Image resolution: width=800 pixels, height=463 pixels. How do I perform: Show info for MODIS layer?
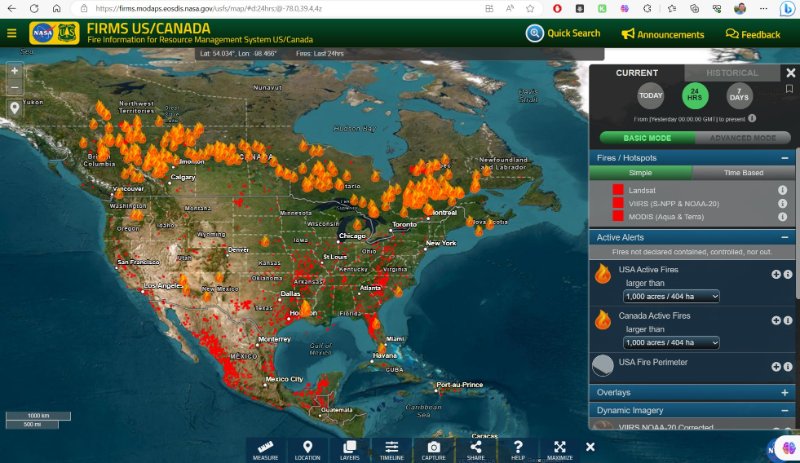pos(782,216)
